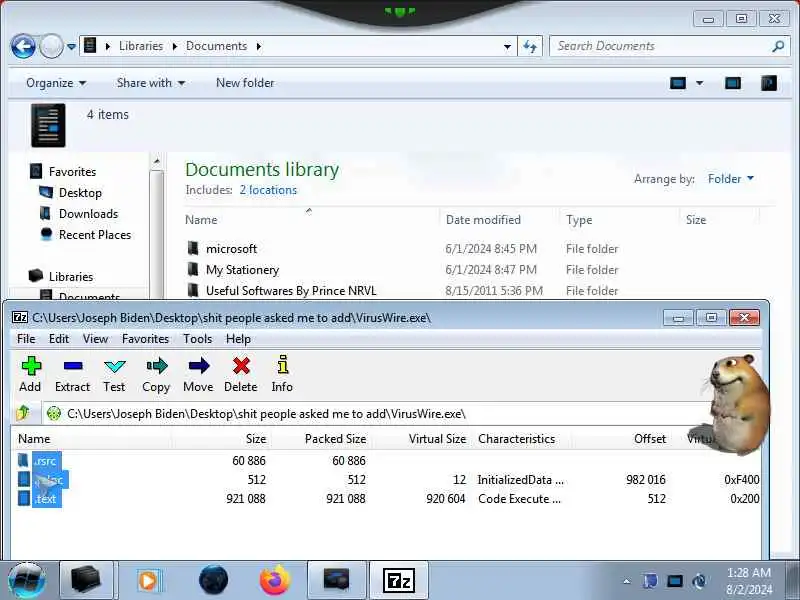Sort 7-Zip list by Offset column

point(649,439)
